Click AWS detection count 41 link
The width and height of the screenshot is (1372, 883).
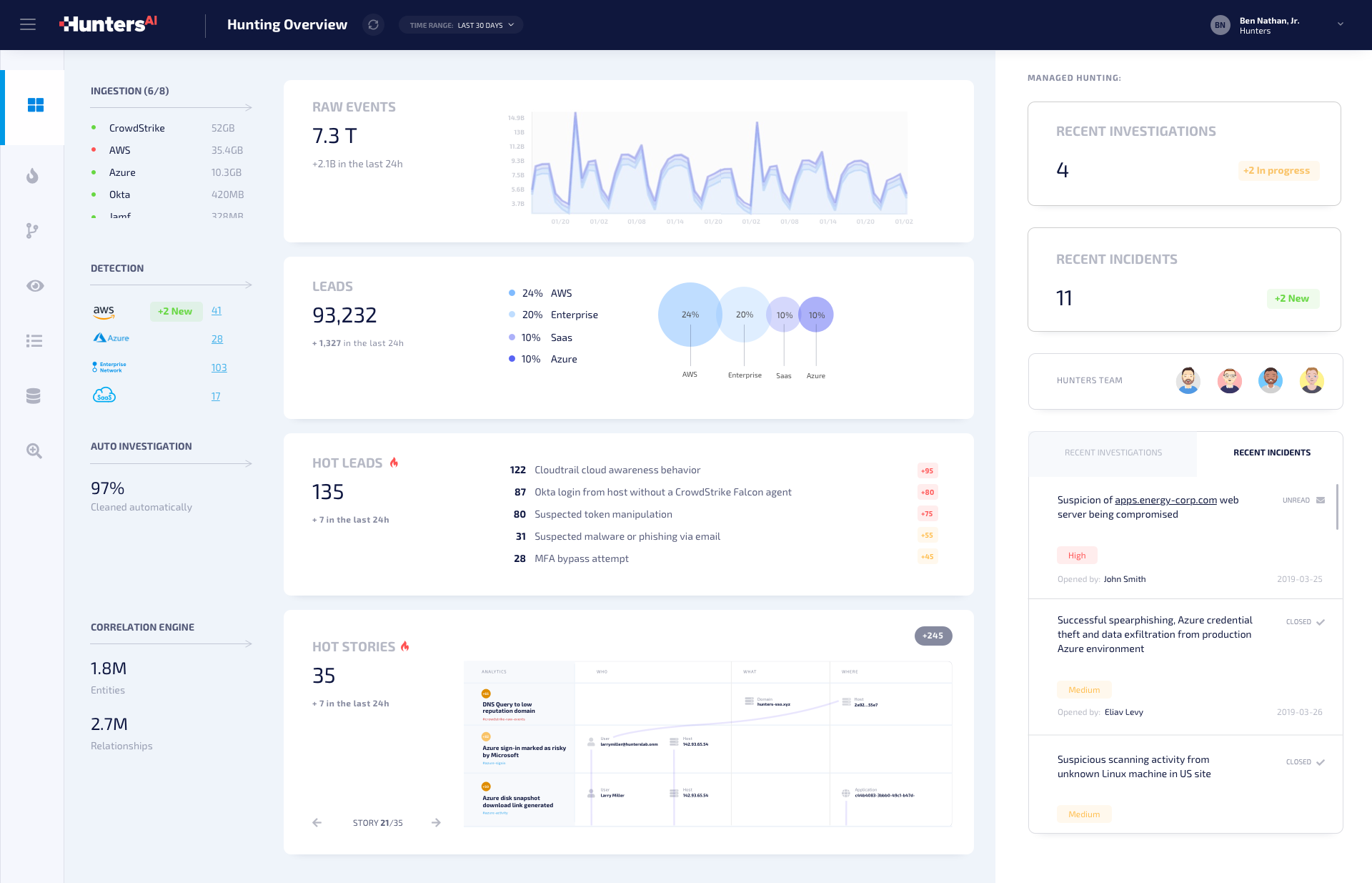click(217, 311)
